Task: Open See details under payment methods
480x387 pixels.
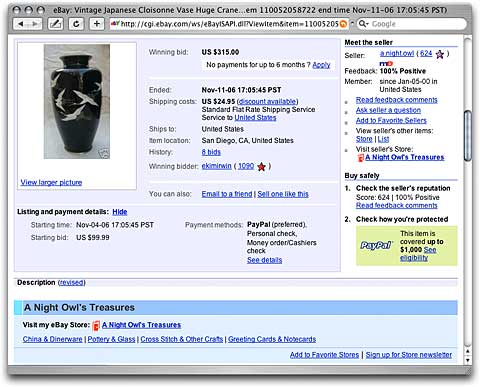Action: point(264,260)
